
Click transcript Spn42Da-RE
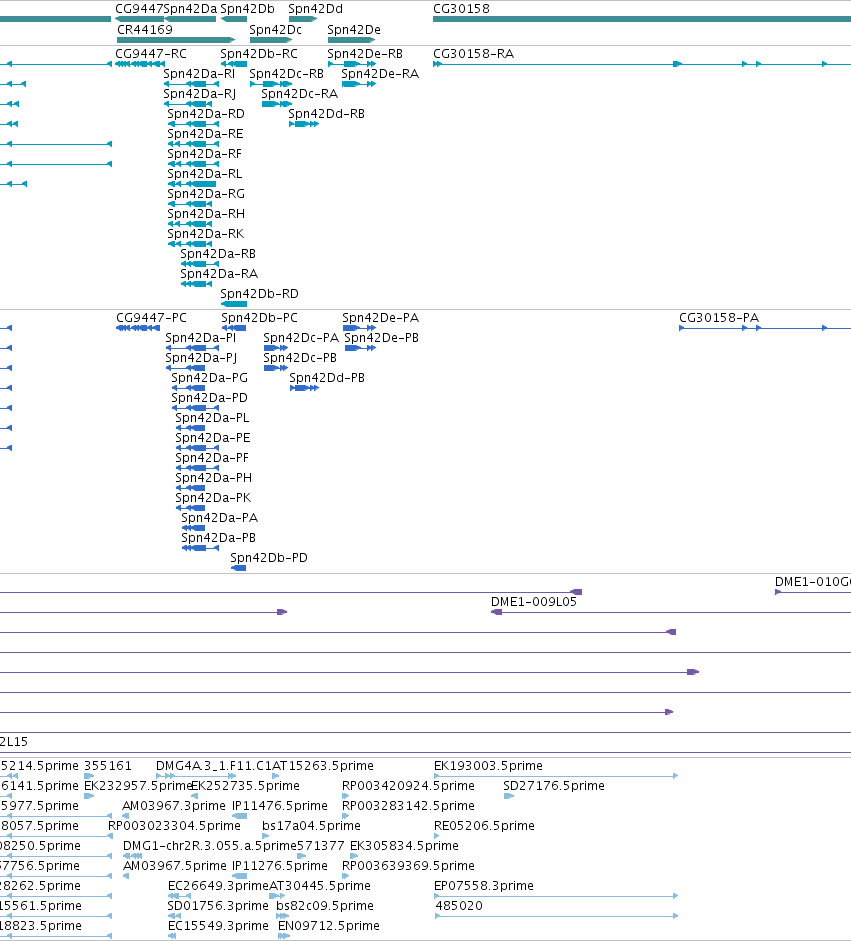205,133
